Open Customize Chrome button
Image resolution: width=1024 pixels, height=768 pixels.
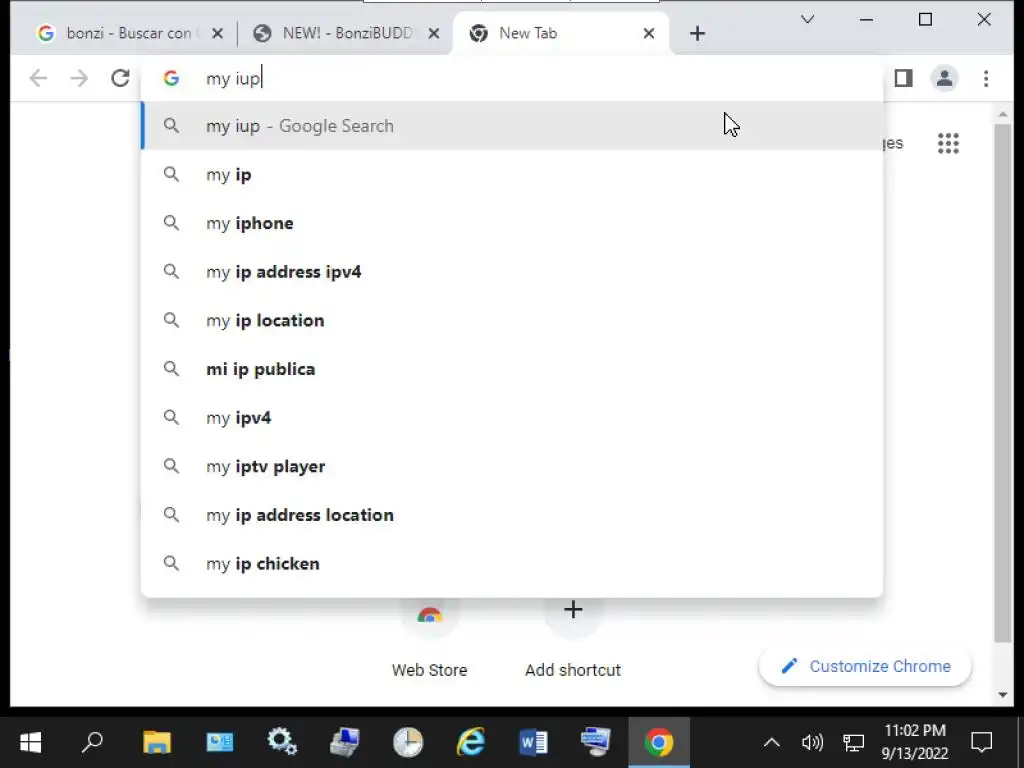[865, 666]
